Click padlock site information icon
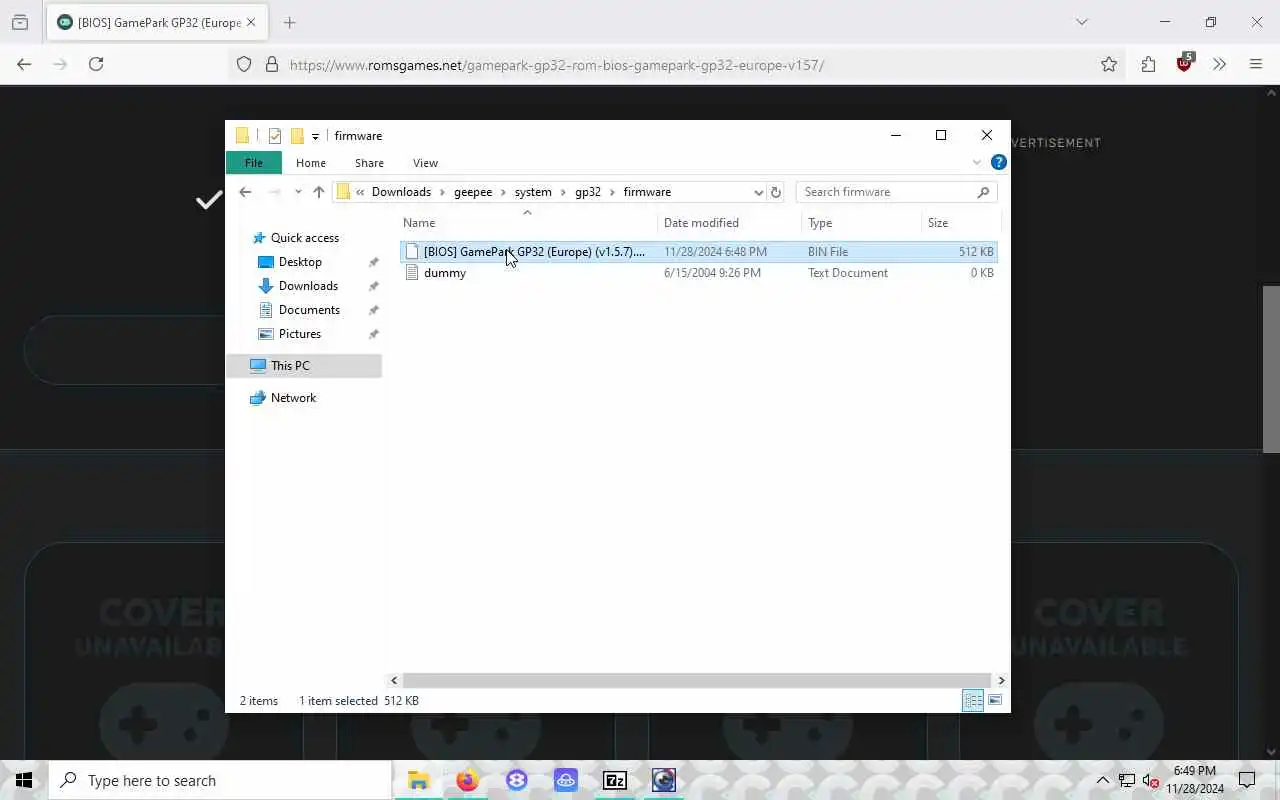This screenshot has width=1280, height=800. (x=271, y=64)
